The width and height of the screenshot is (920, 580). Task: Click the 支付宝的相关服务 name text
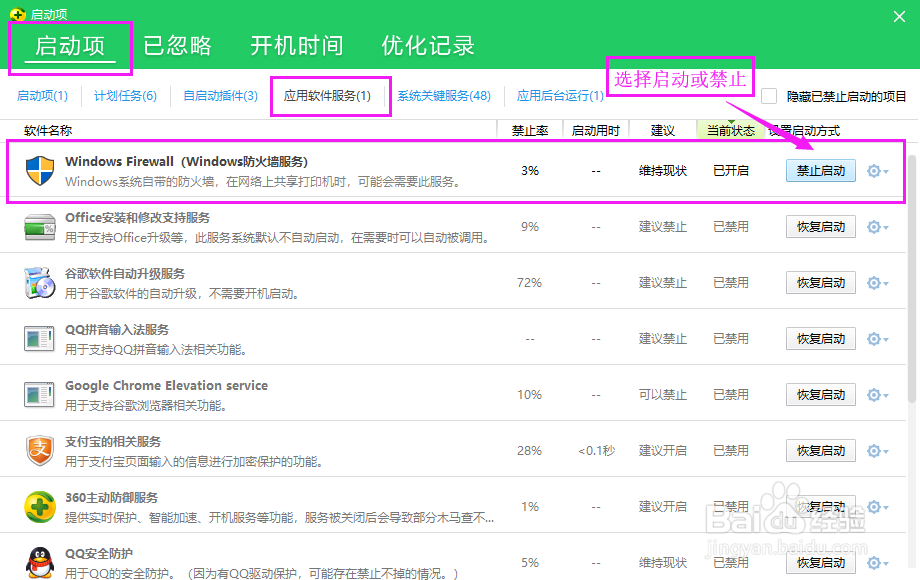pyautogui.click(x=113, y=442)
